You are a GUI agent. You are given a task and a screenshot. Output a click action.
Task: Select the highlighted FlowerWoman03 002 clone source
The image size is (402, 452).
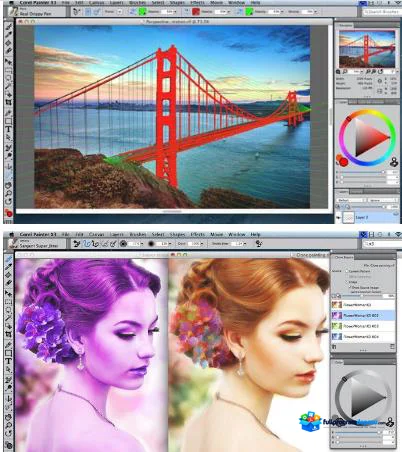[x=363, y=315]
